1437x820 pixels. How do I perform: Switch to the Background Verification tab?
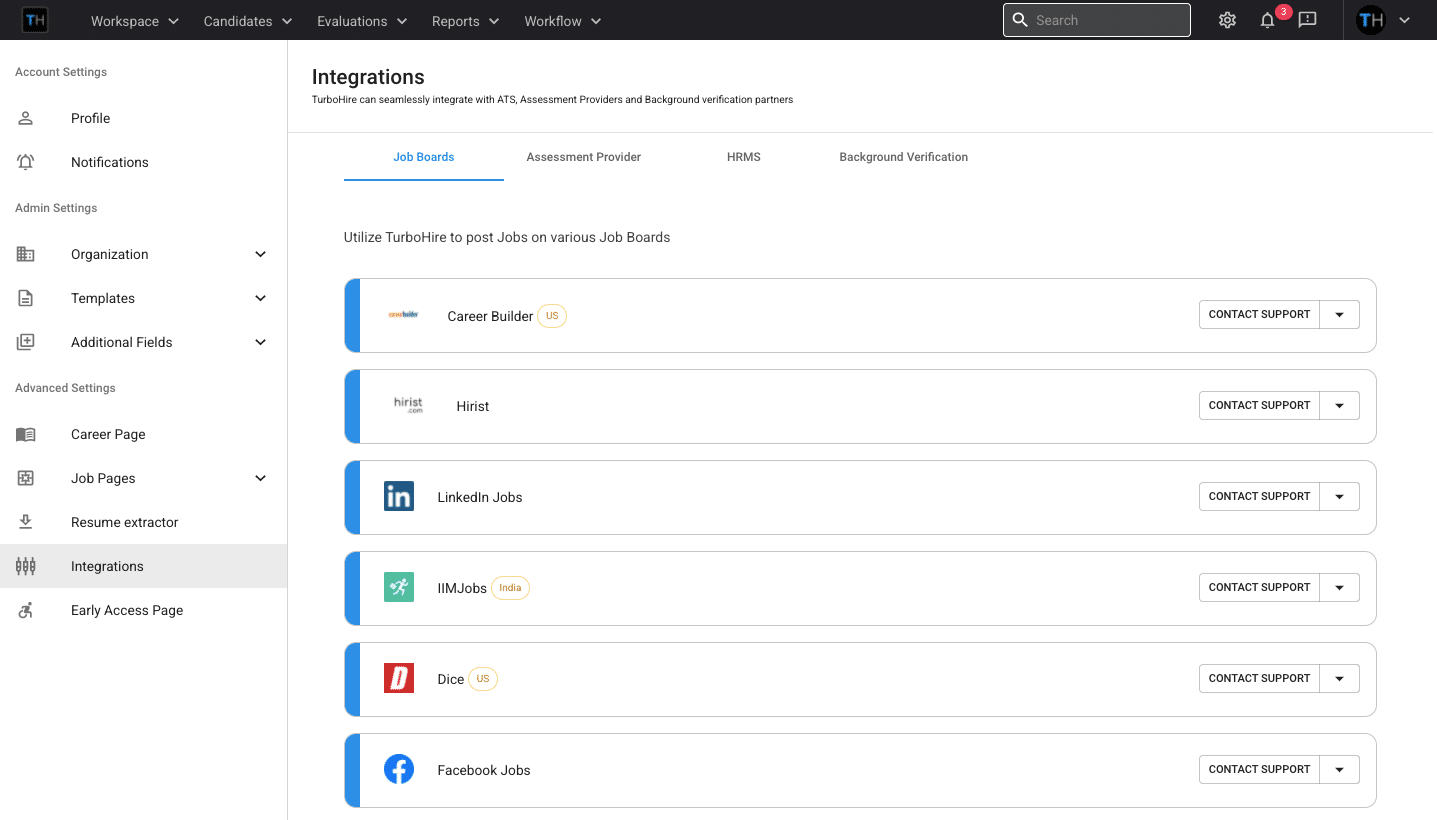pos(903,157)
